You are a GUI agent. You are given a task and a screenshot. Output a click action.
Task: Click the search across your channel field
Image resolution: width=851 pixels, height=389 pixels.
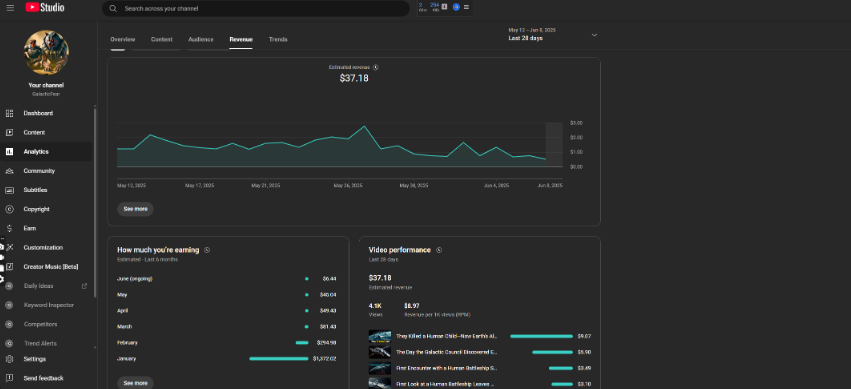pos(256,9)
